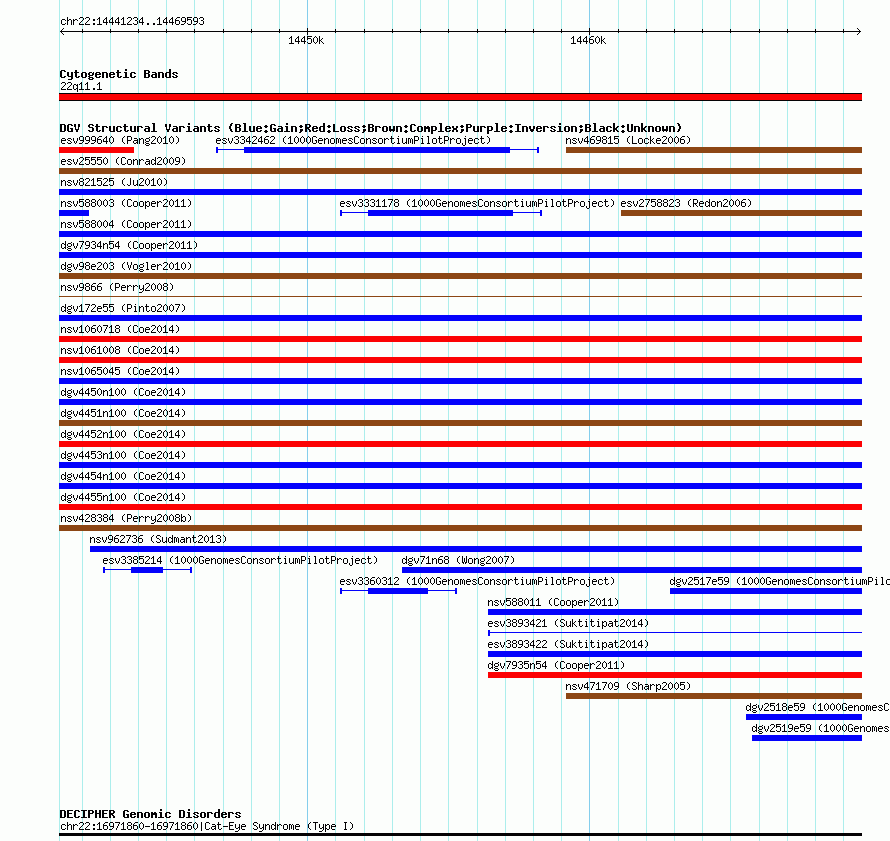Click the blue dgv2517e59 bar

tap(766, 591)
